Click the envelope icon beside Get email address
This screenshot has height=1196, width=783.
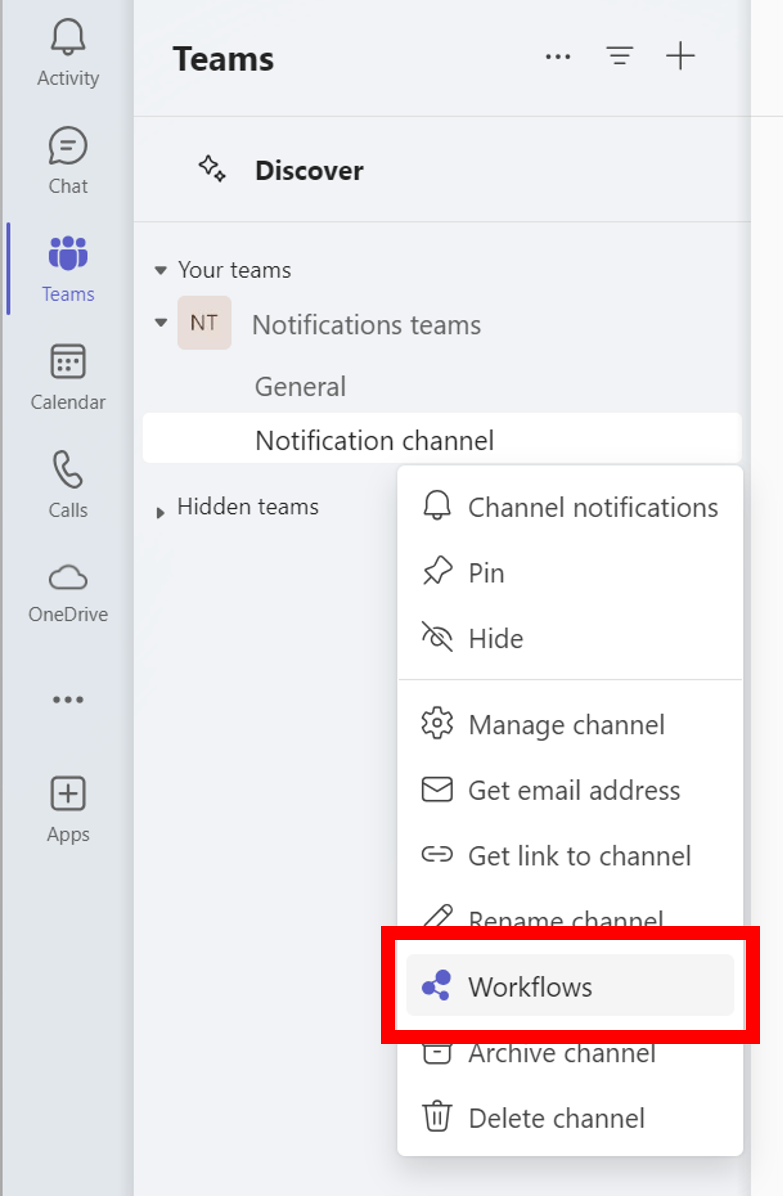coord(437,789)
